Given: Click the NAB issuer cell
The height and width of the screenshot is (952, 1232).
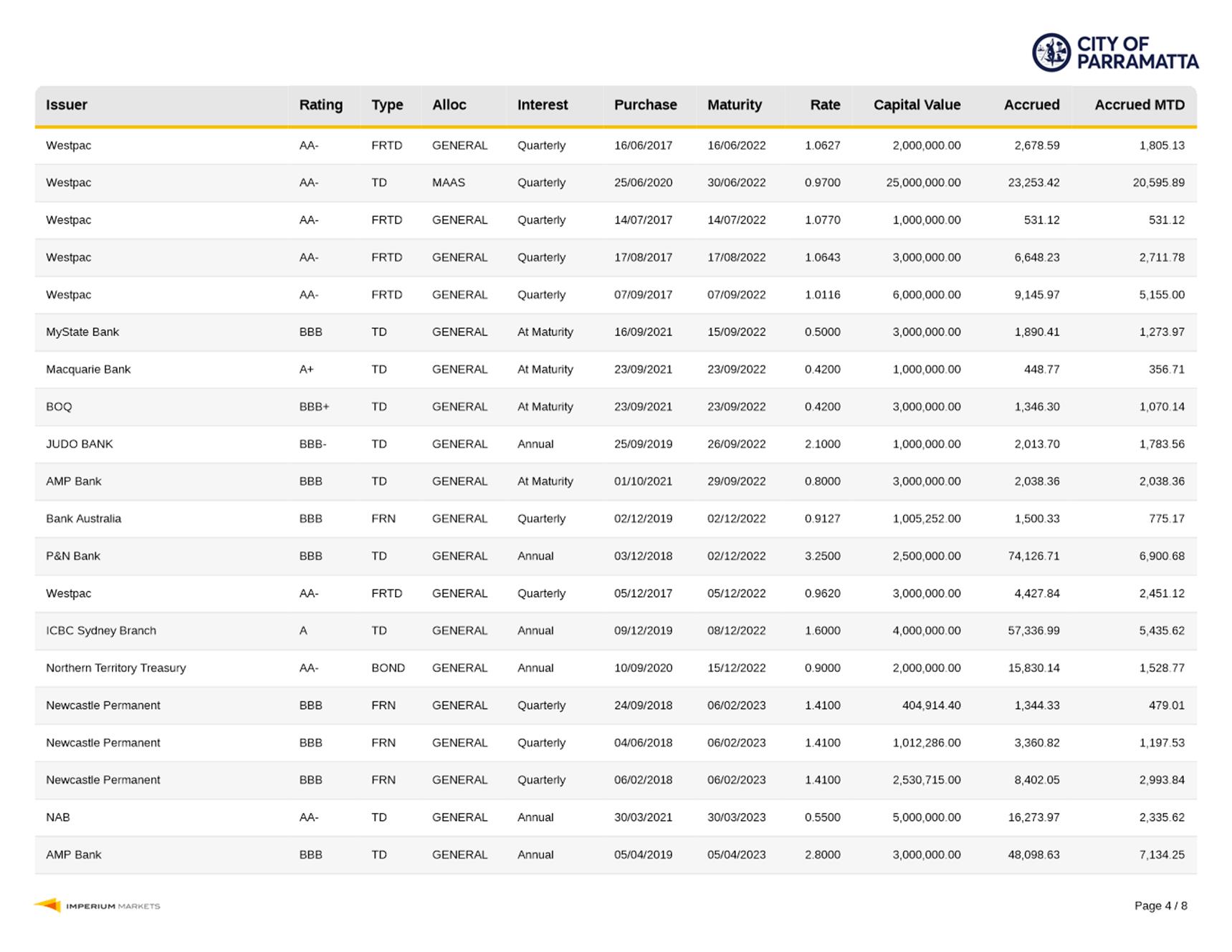Looking at the screenshot, I should (58, 817).
